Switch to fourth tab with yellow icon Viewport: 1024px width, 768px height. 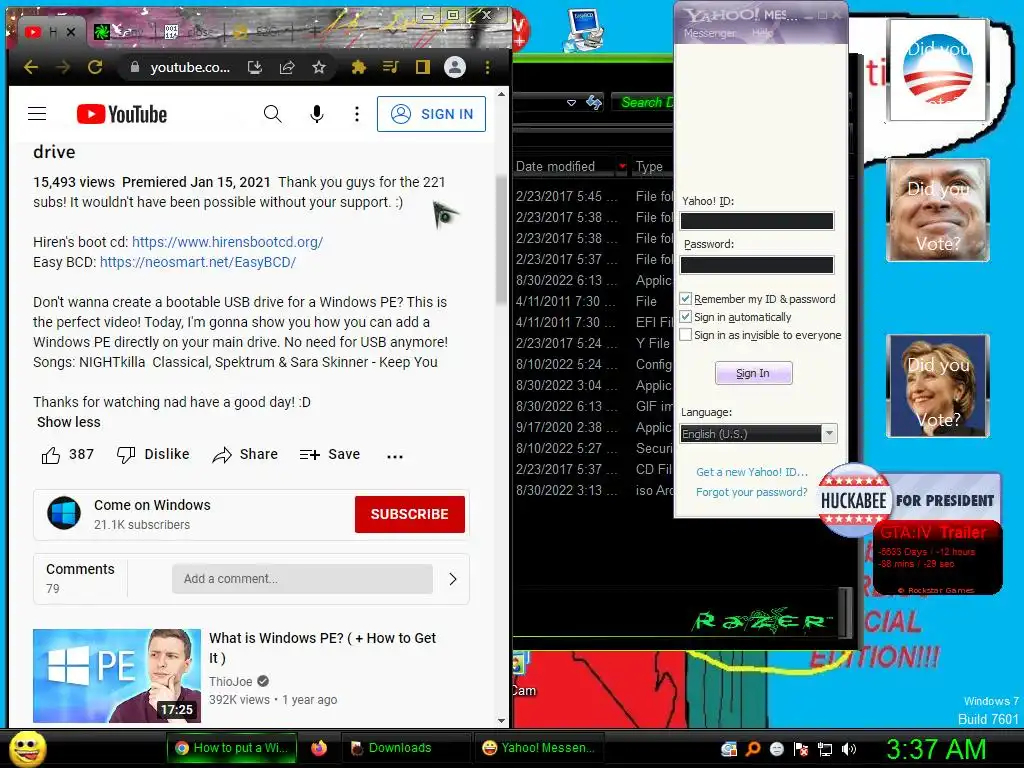(259, 31)
